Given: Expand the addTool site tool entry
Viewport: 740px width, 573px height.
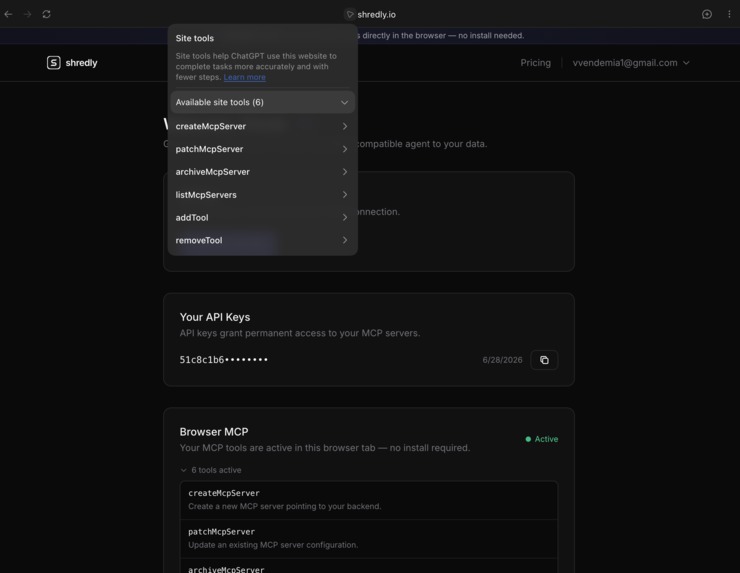Looking at the screenshot, I should point(262,218).
